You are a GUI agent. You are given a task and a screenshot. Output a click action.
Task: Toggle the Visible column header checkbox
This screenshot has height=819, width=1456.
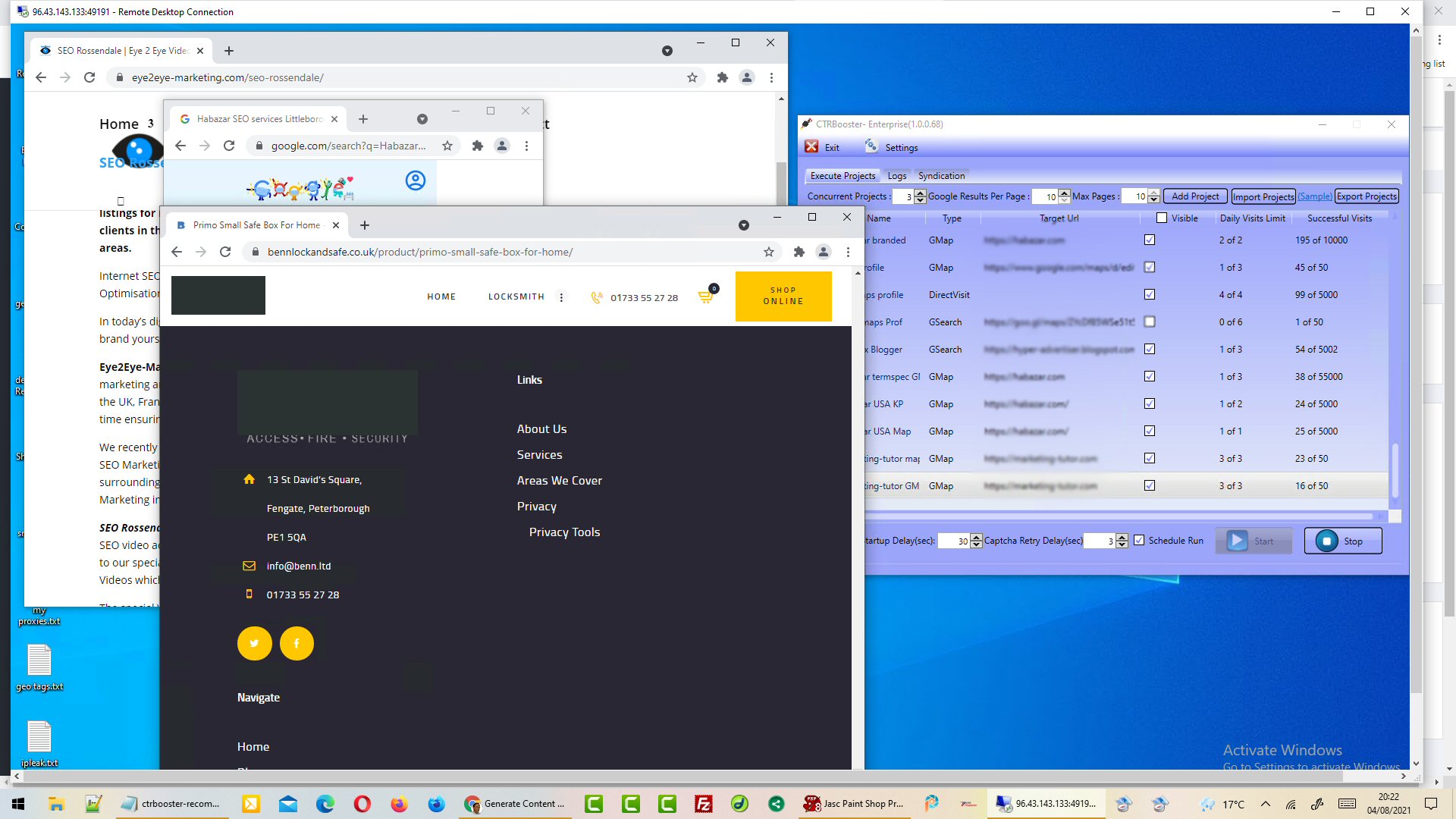pyautogui.click(x=1161, y=218)
